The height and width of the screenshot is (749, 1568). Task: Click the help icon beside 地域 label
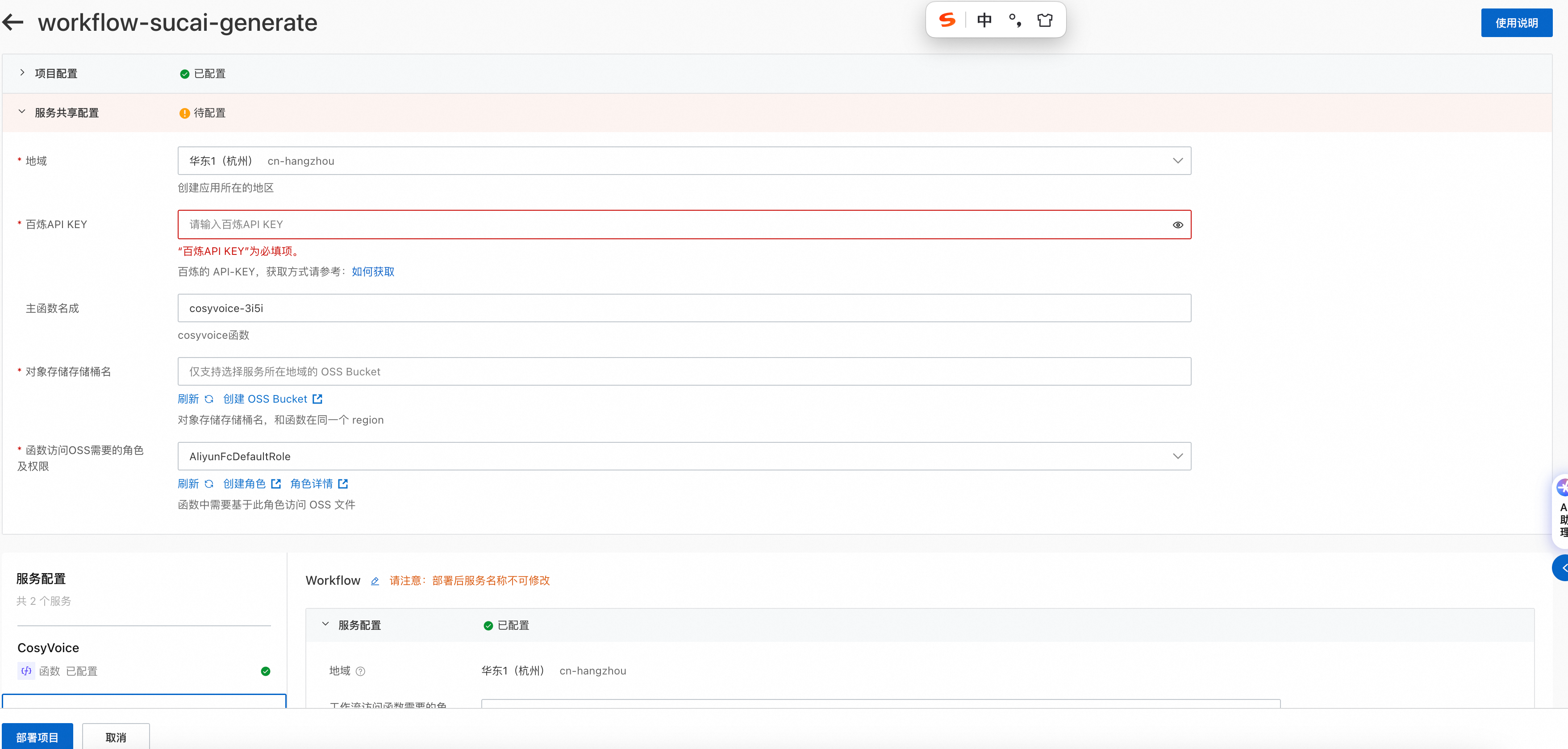click(x=360, y=671)
